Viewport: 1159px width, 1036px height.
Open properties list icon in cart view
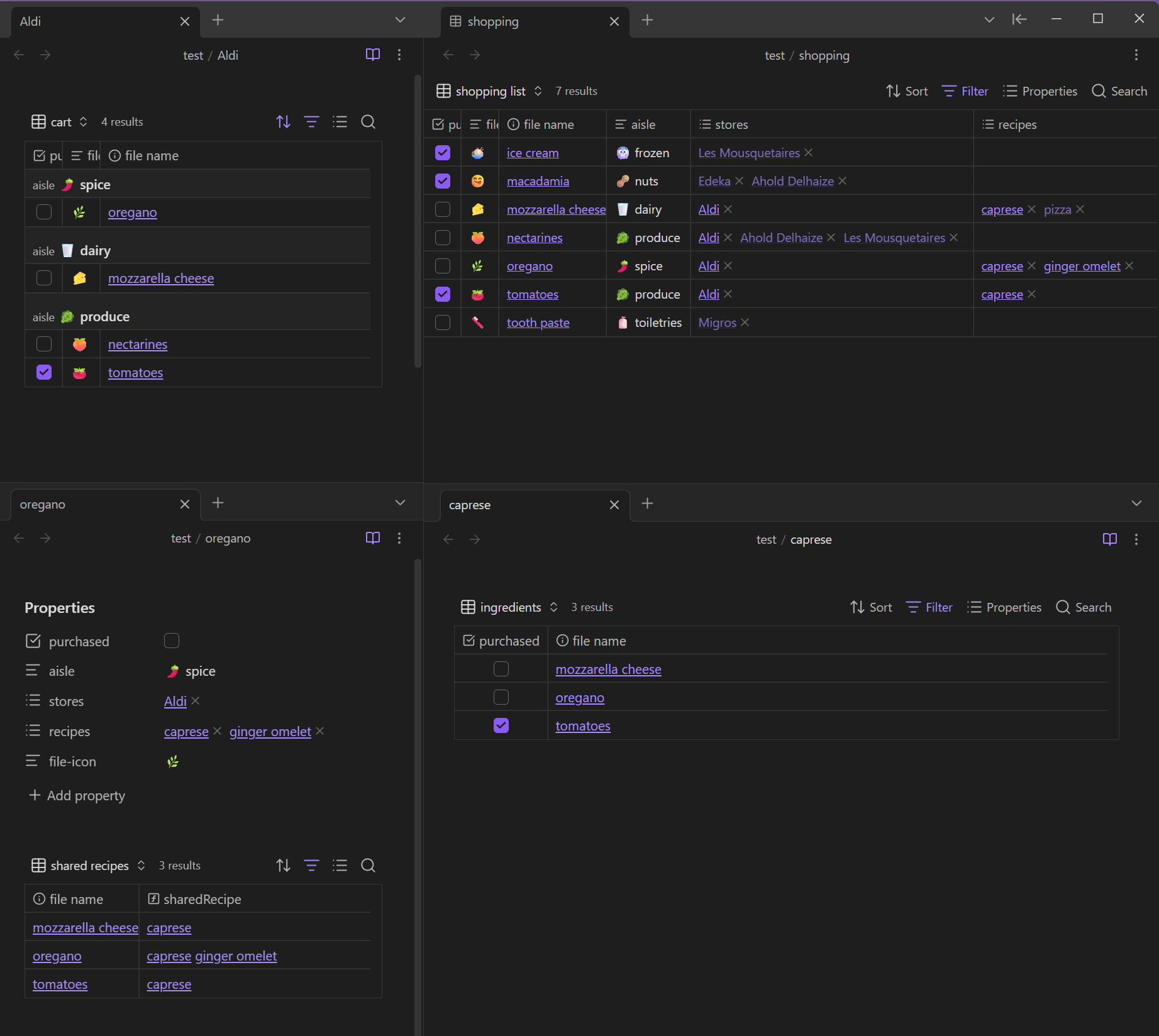340,122
